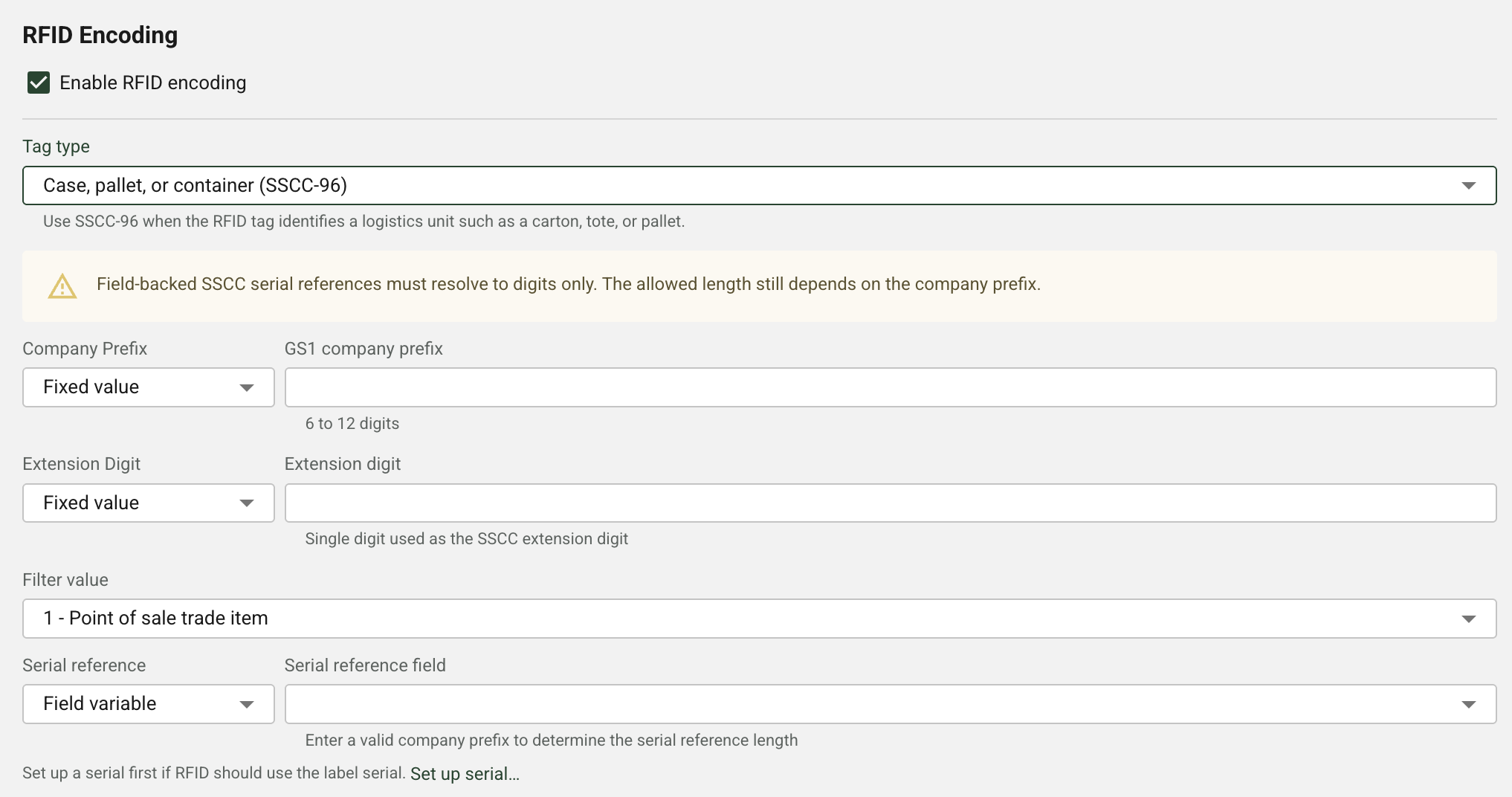Click the 'GS1 company prefix' label
The width and height of the screenshot is (1512, 797).
pos(364,349)
